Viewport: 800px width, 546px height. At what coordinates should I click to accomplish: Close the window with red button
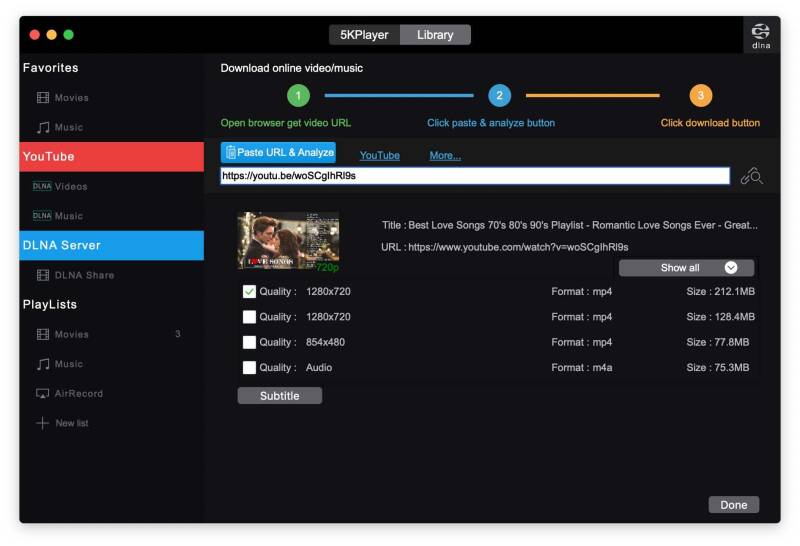point(35,35)
